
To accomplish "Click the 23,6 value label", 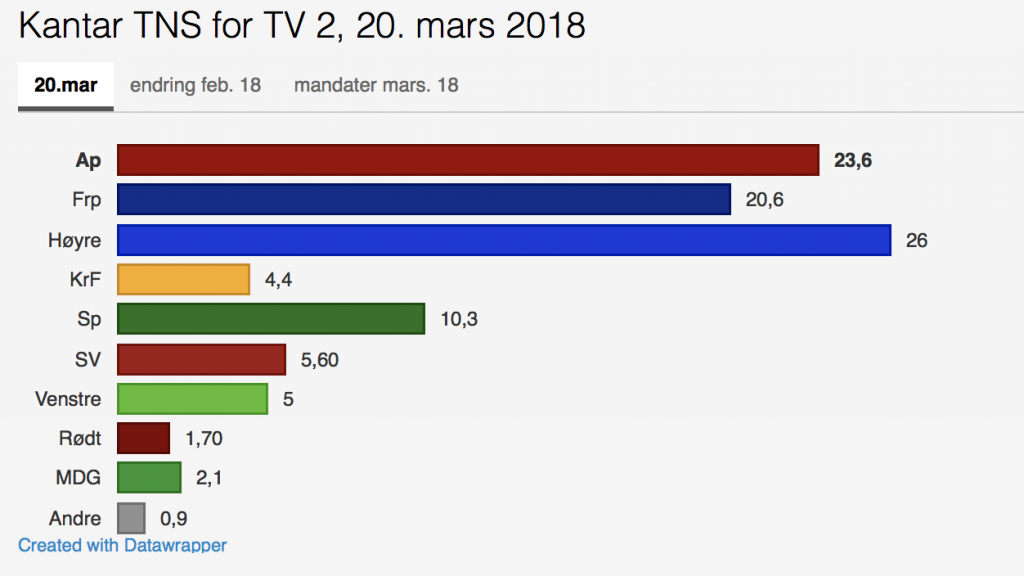I will 852,160.
